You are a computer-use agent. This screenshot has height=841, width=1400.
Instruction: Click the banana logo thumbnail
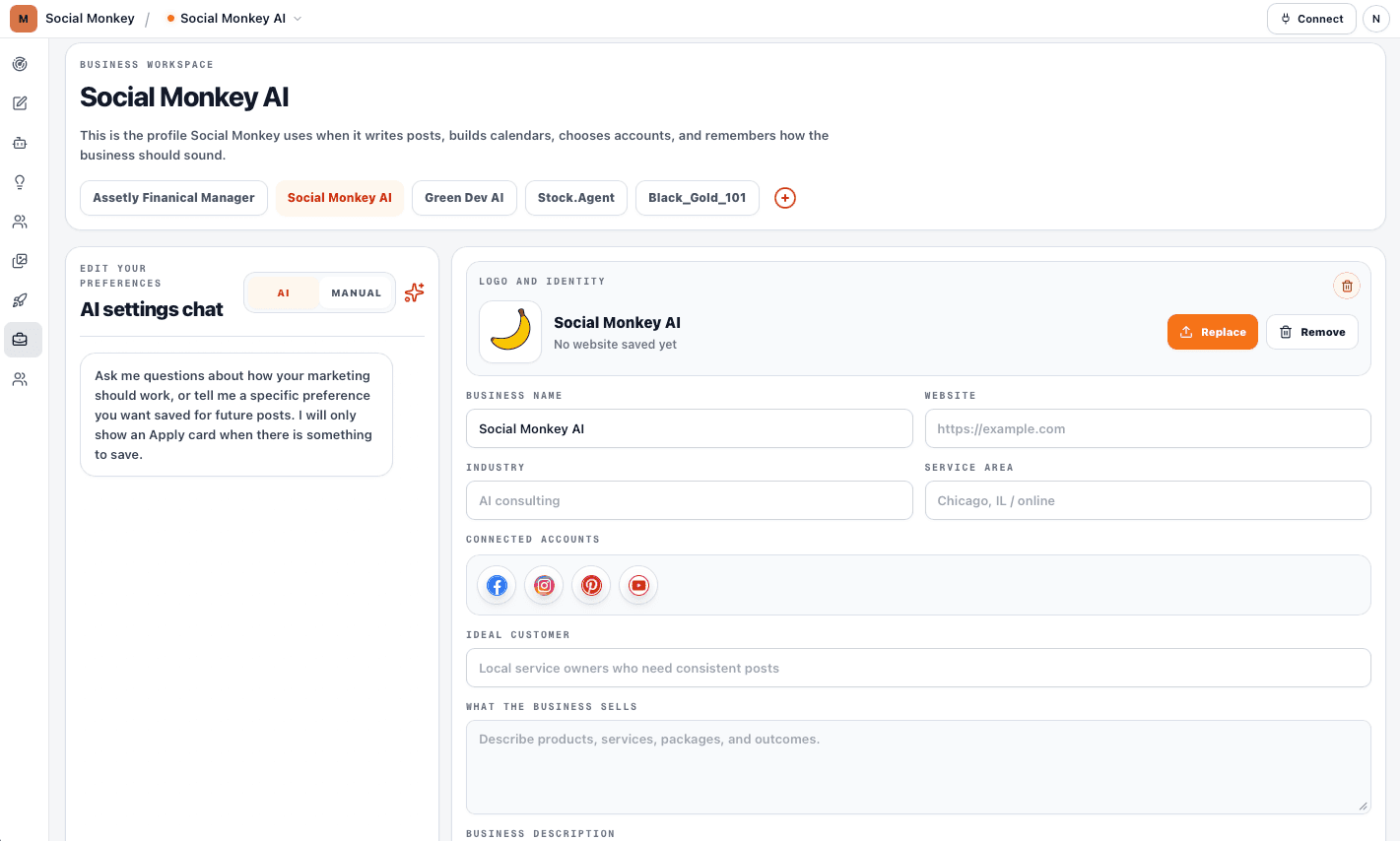click(x=510, y=332)
